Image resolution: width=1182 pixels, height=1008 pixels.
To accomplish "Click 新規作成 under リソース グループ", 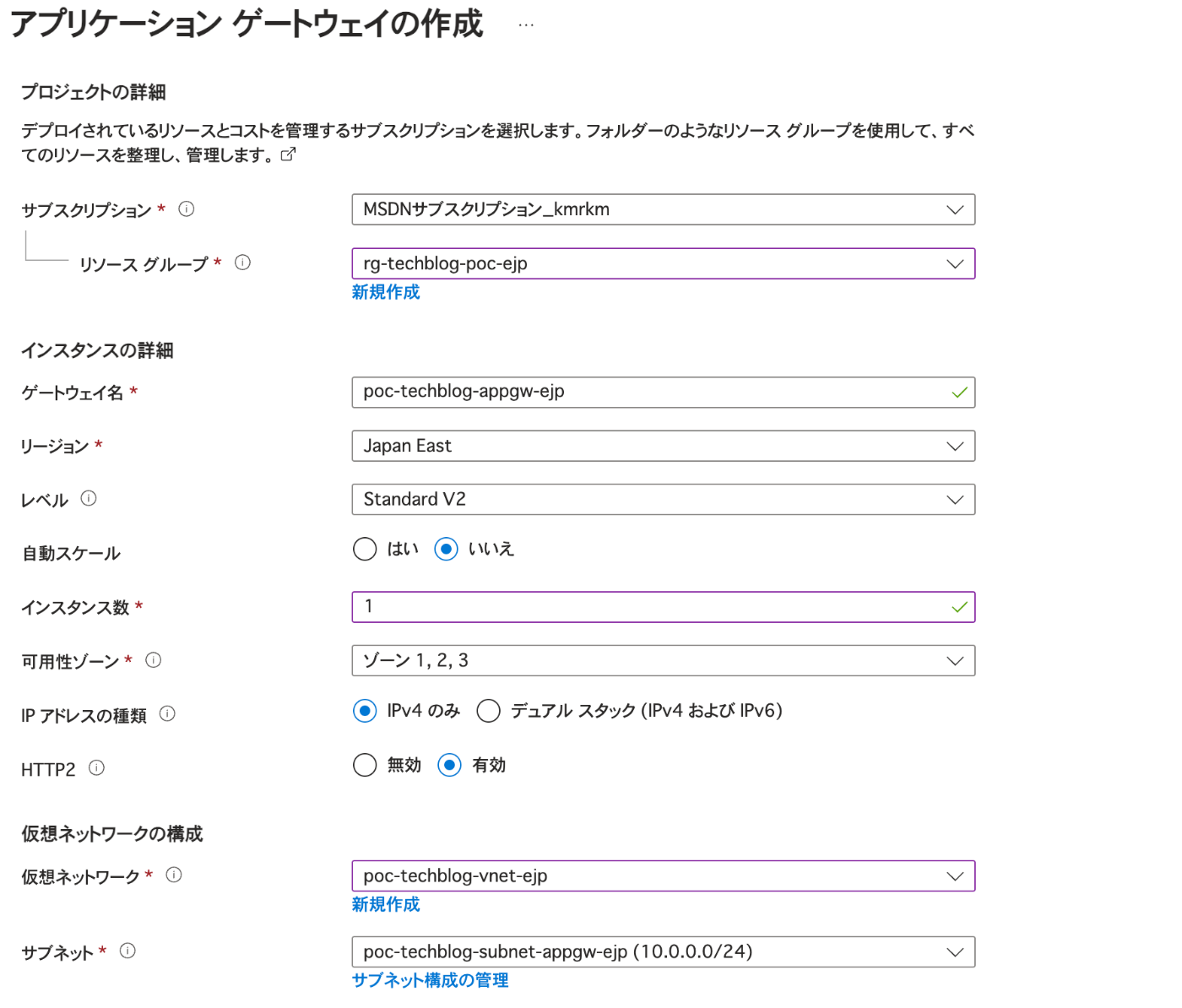I will pos(385,292).
